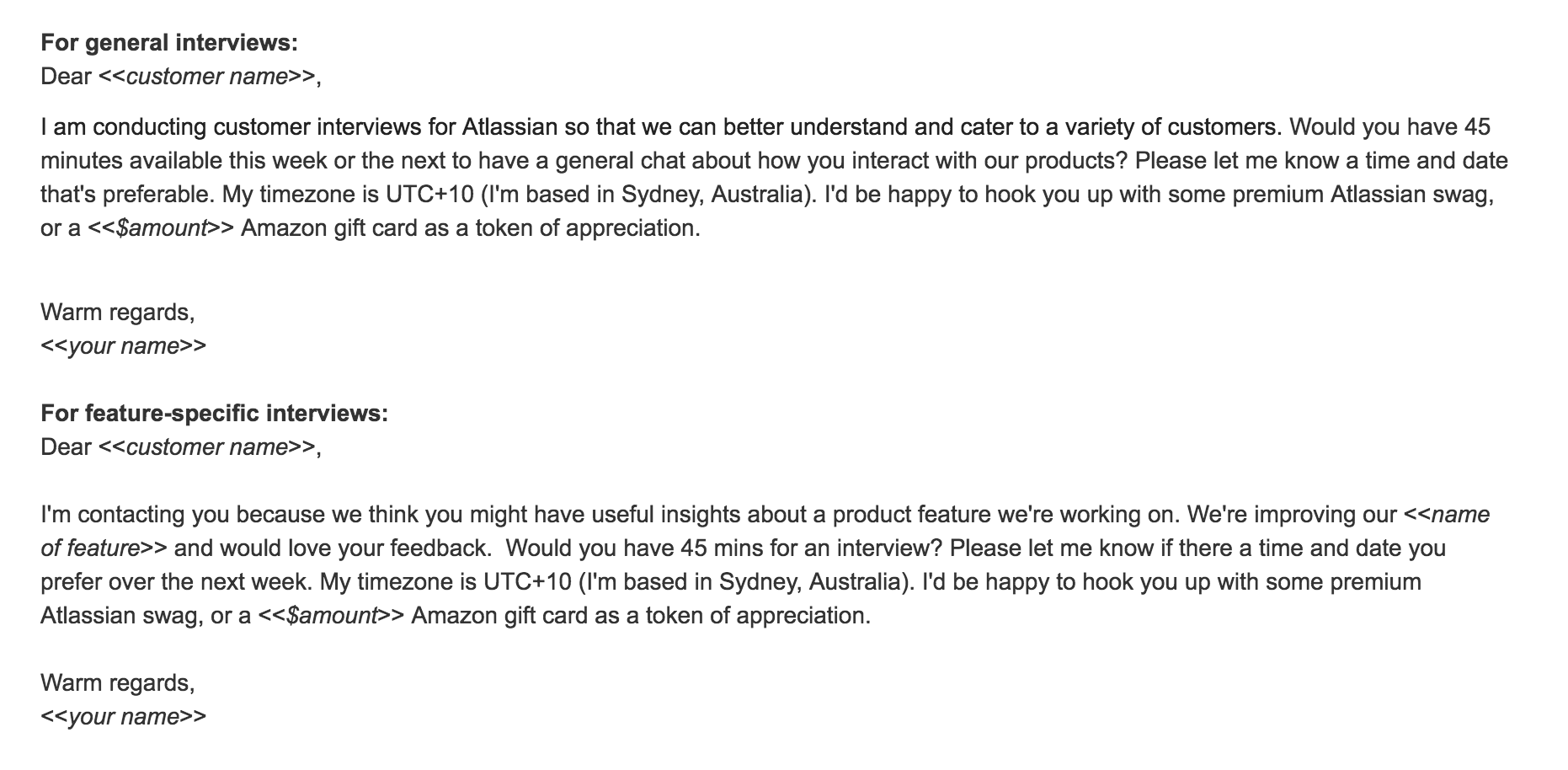
Task: Click the first 'your name' placeholder
Action: 123,346
